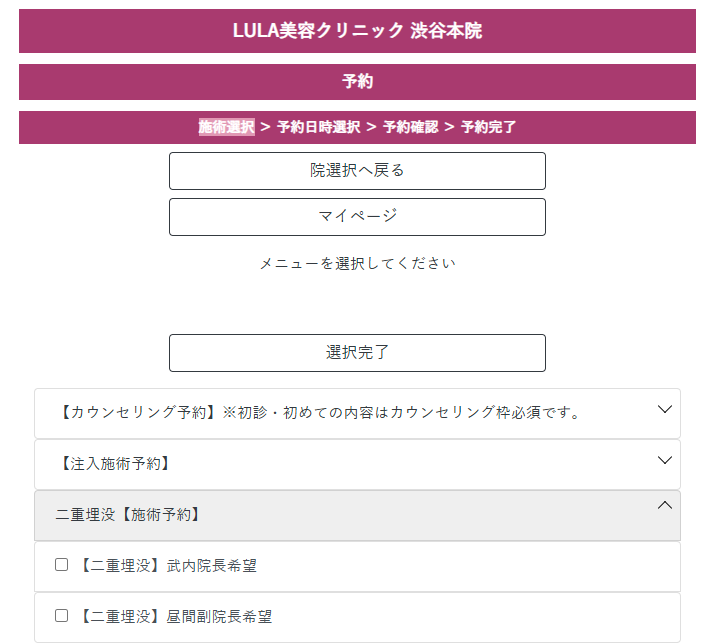This screenshot has width=702, height=643.
Task: Jump to the 予約完了 breadcrumb step
Action: (x=488, y=127)
